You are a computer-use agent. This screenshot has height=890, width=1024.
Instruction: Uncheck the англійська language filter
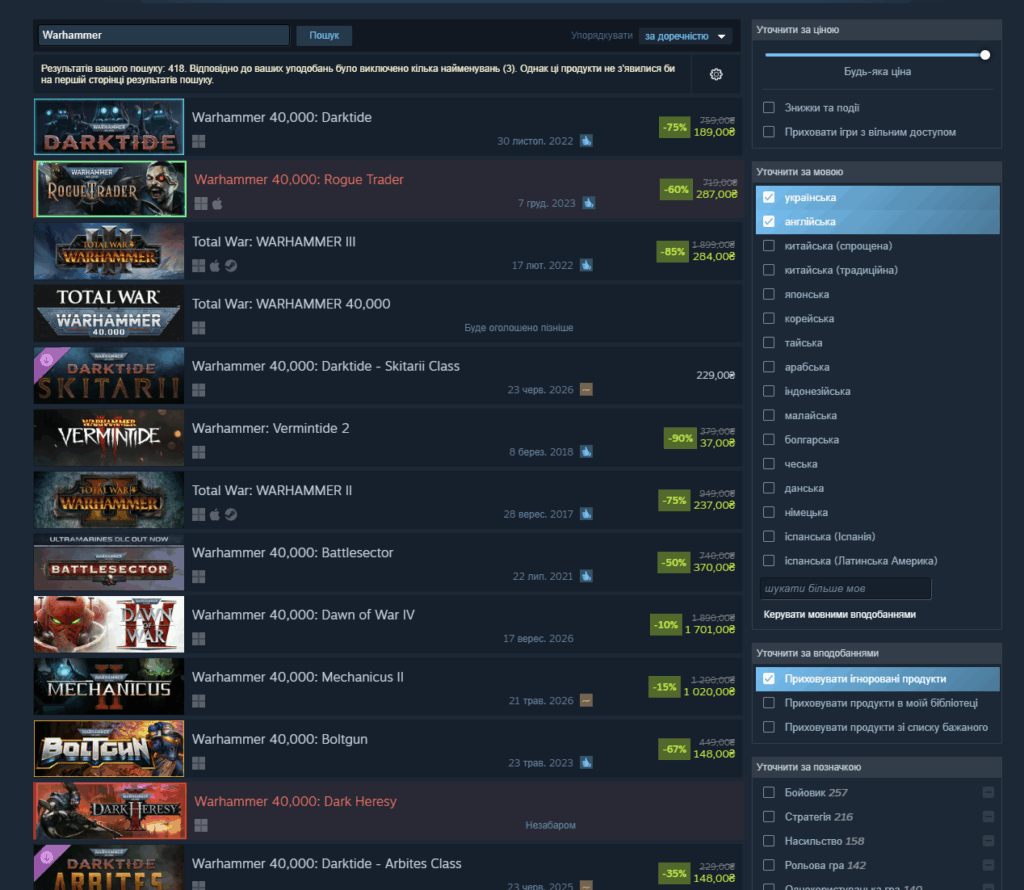tap(769, 221)
